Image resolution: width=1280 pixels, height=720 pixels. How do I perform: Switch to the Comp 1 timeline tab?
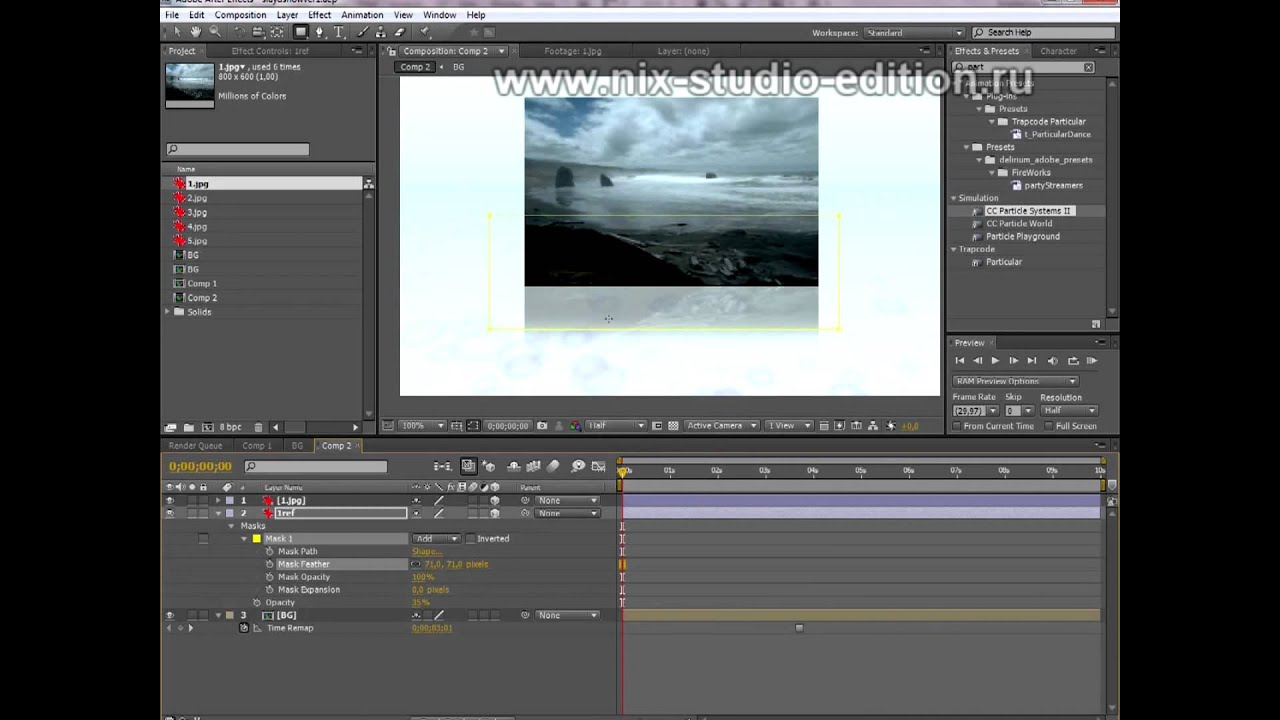point(256,446)
